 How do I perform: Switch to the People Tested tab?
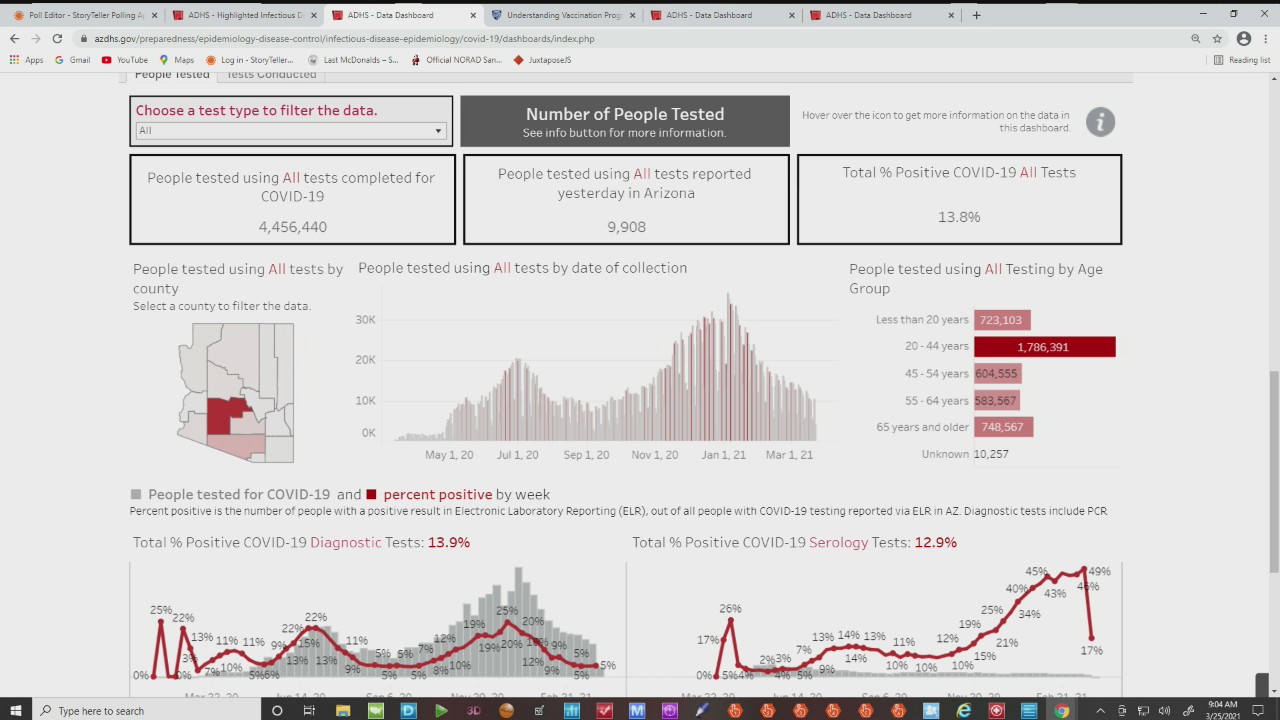click(172, 75)
